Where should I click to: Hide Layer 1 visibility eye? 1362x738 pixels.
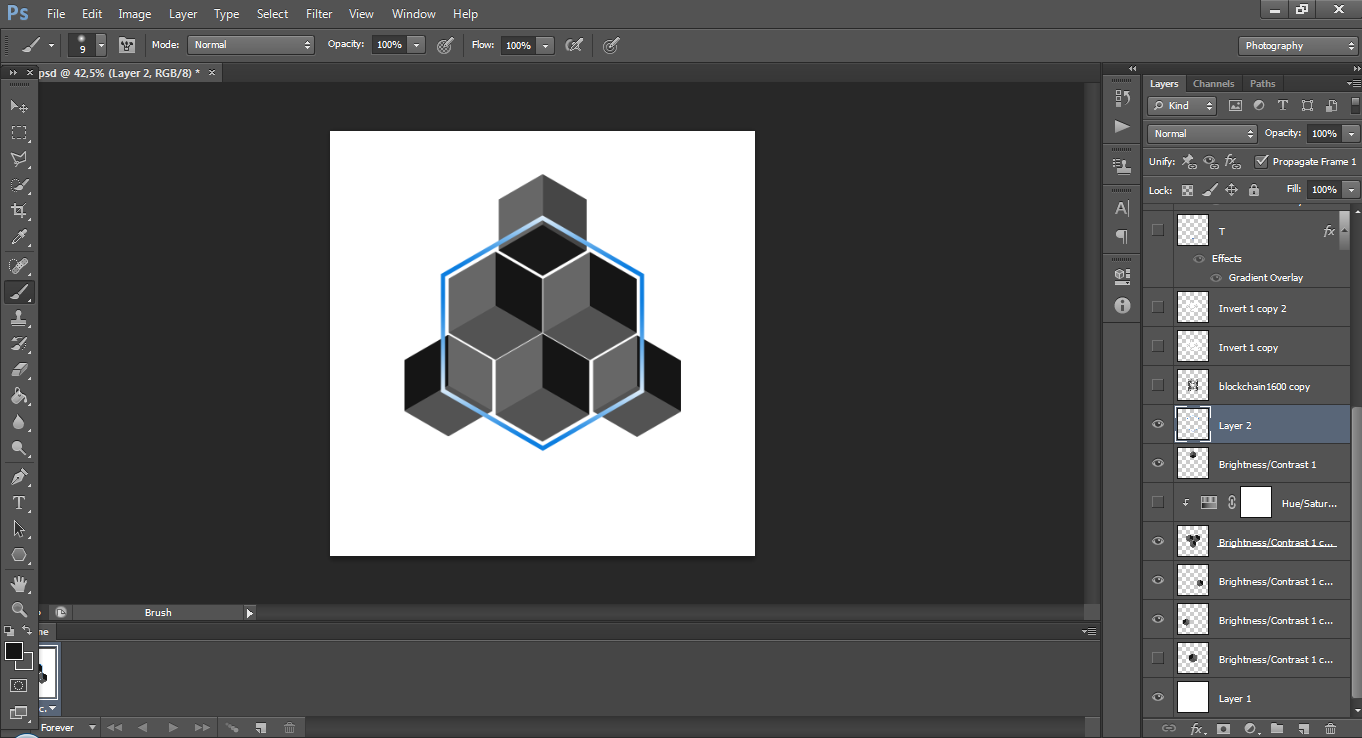(1158, 698)
